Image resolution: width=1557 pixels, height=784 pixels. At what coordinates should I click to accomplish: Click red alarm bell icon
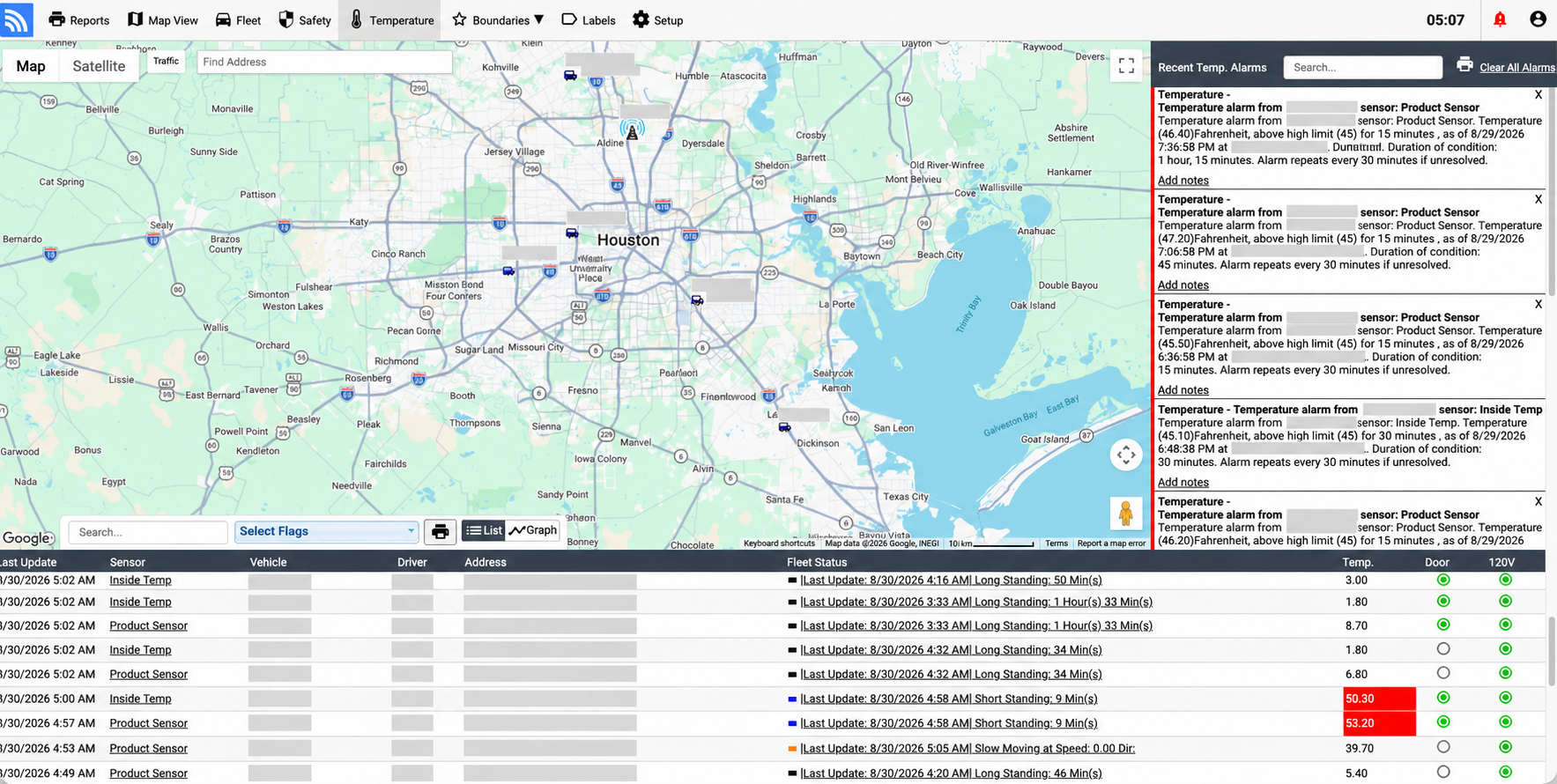(x=1500, y=19)
